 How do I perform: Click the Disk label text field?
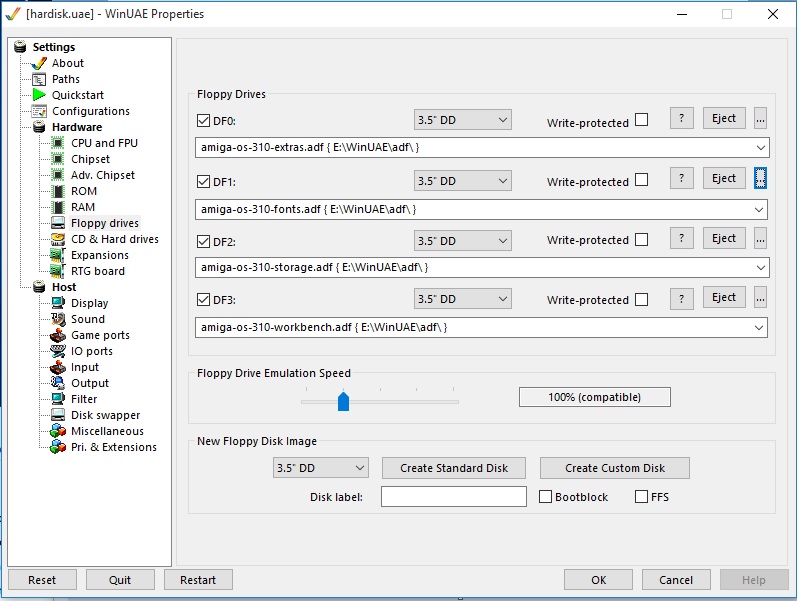pos(454,497)
